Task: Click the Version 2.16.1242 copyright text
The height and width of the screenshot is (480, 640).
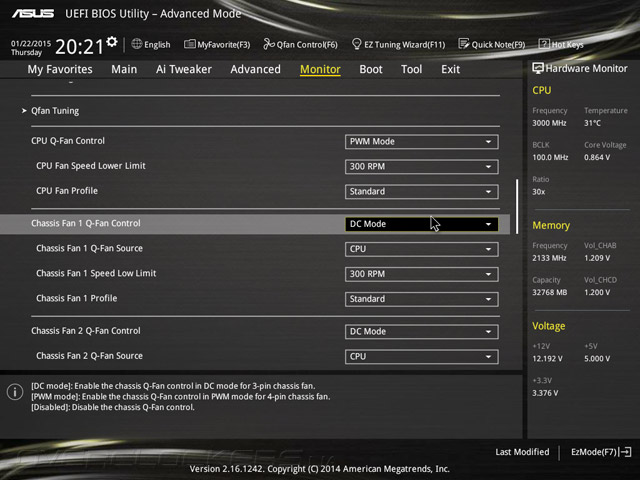Action: (x=320, y=469)
